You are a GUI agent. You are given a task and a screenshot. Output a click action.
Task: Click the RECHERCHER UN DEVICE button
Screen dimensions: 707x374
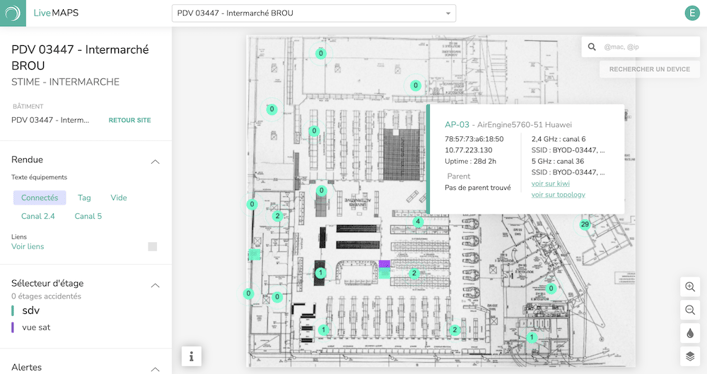[649, 69]
